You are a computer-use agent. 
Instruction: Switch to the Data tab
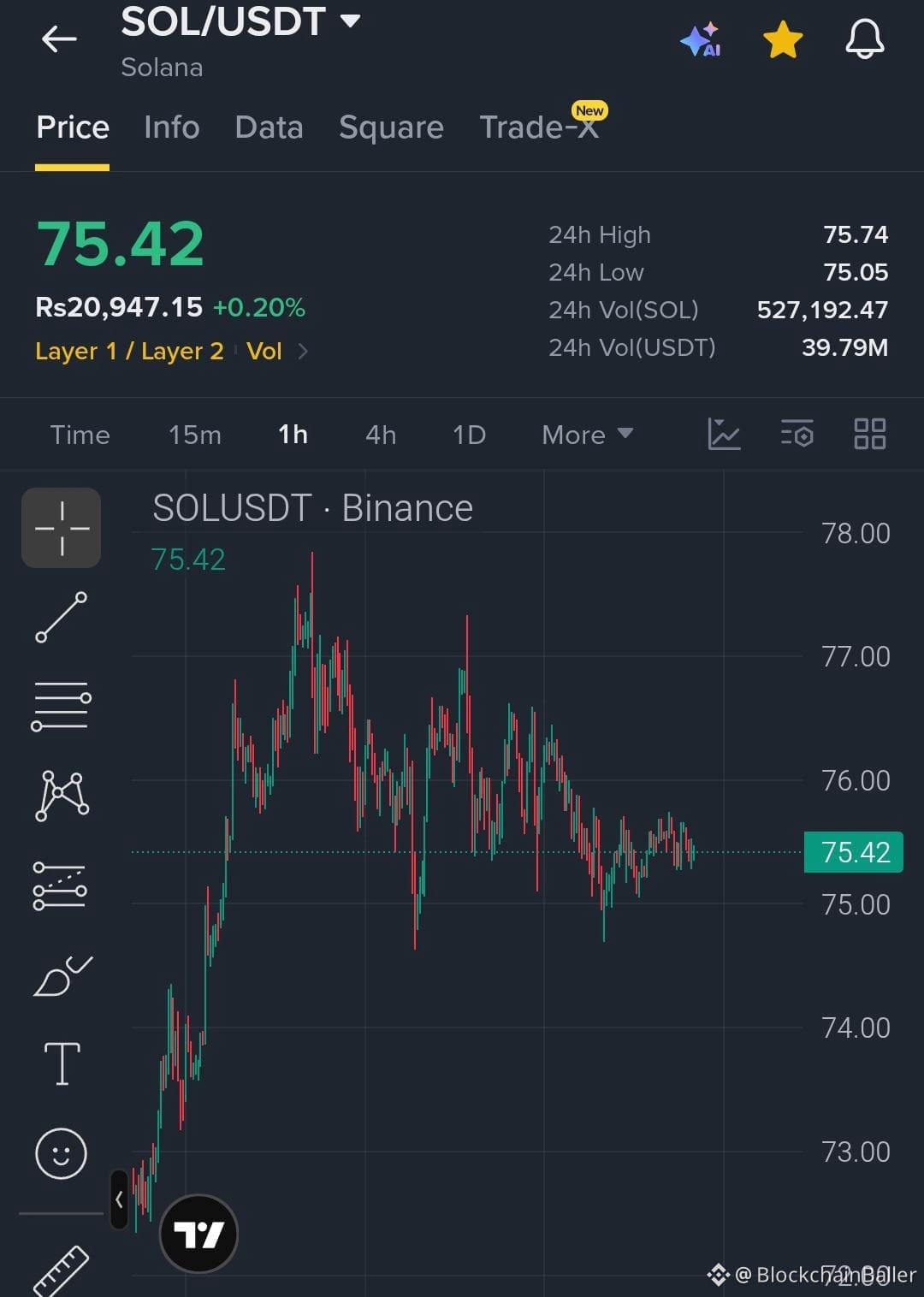point(269,127)
